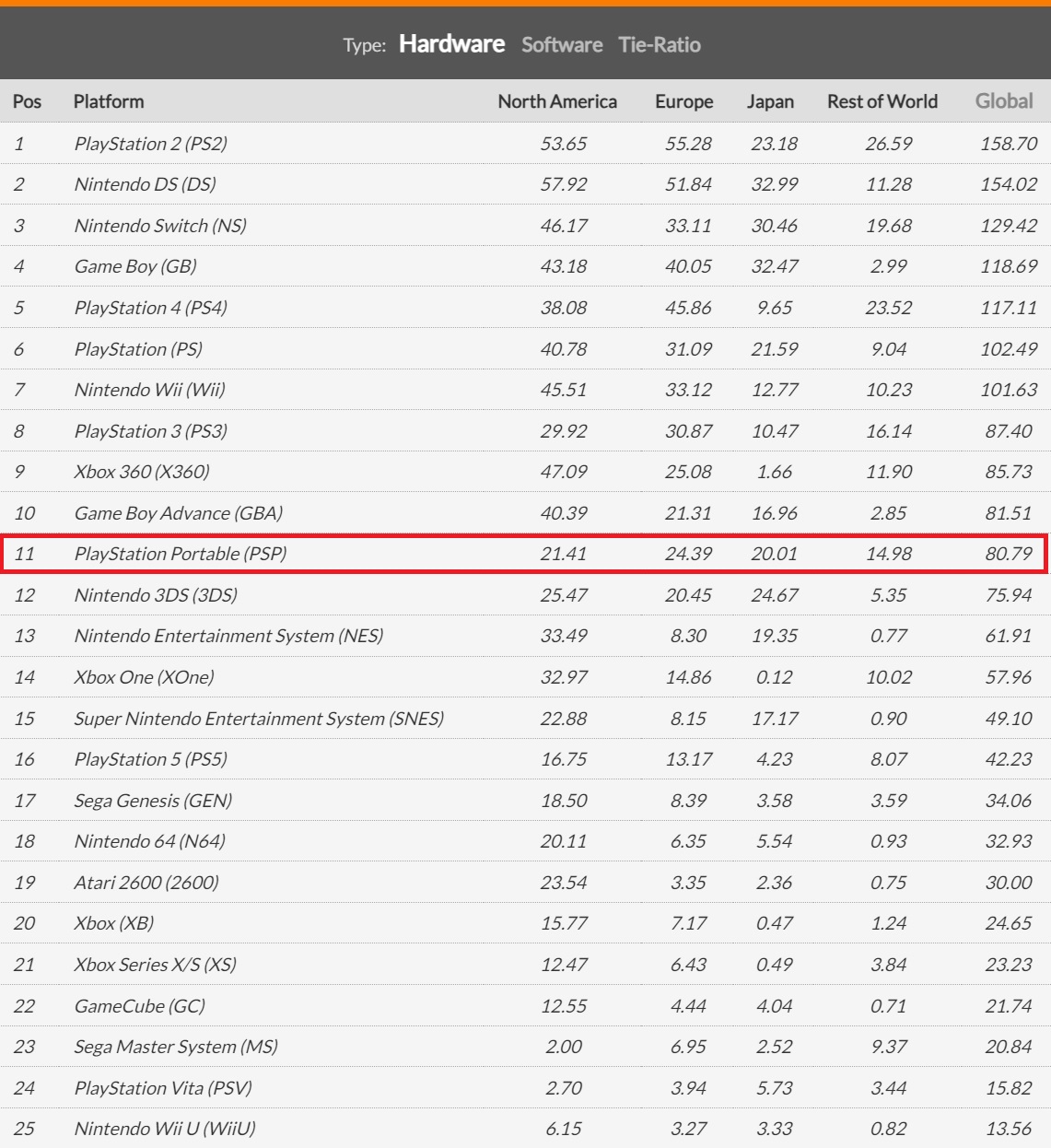1051x1148 pixels.
Task: Select Wii U global value 13.56
Action: [x=1009, y=1129]
